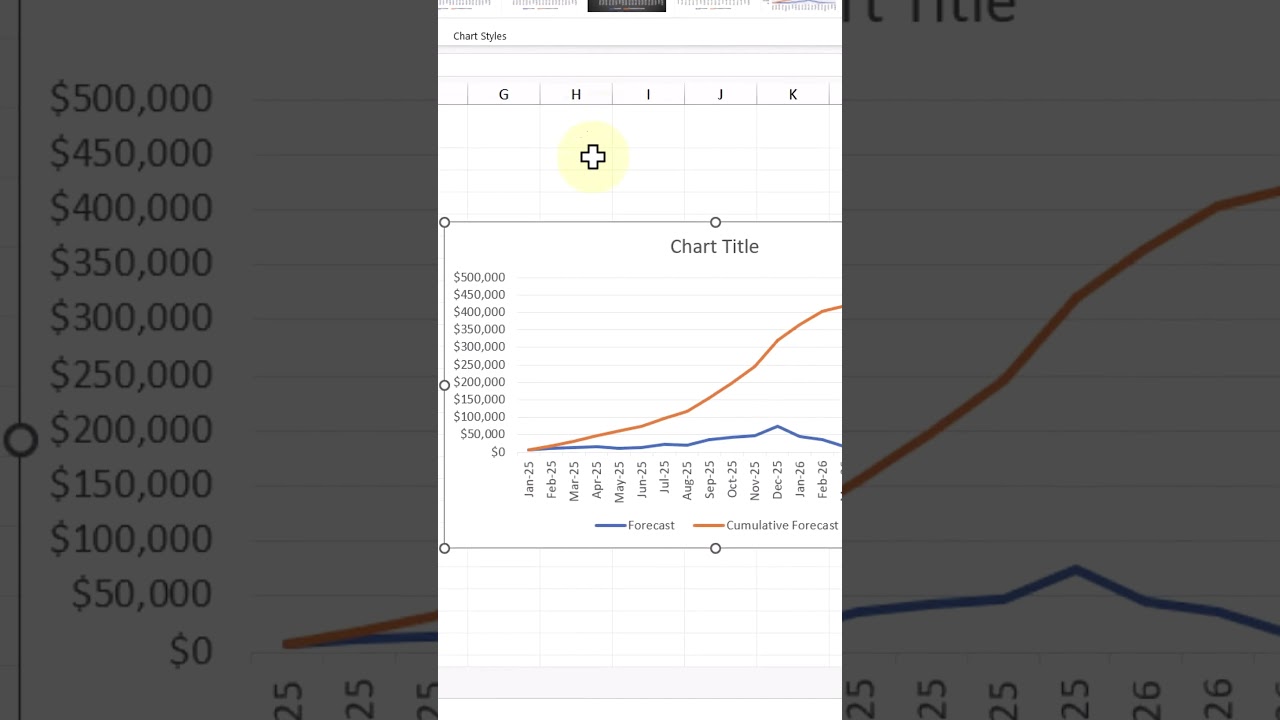This screenshot has height=720, width=1280.
Task: Click the Jun-25 date axis label
Action: tap(642, 479)
